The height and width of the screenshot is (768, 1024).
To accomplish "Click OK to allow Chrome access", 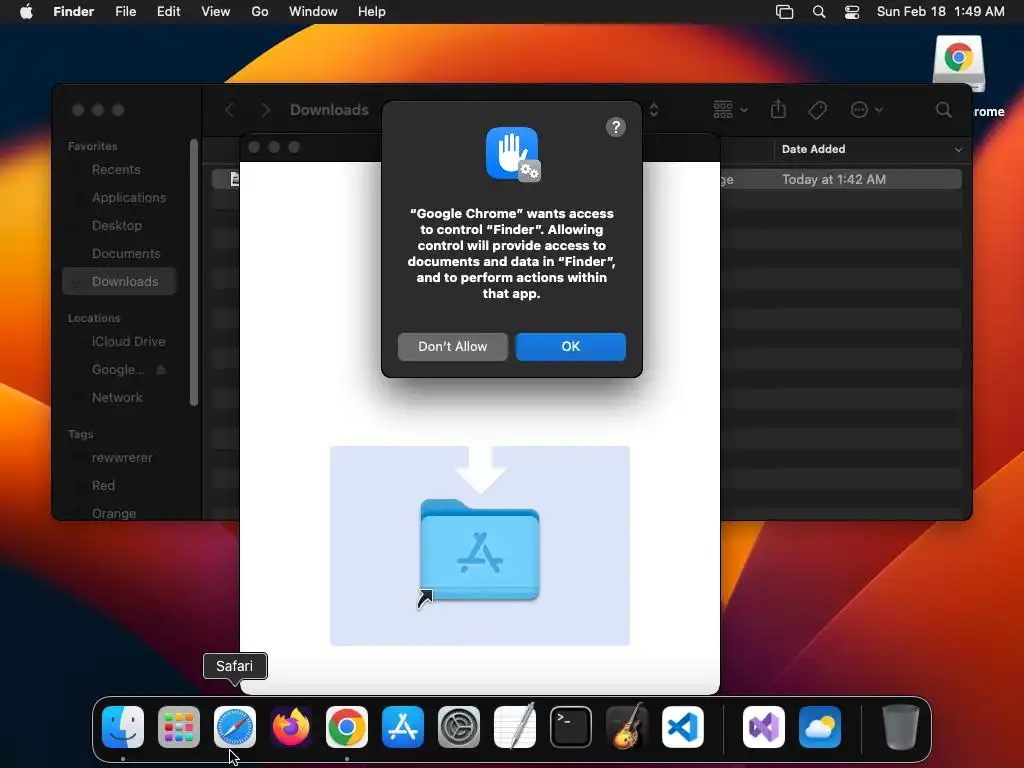I will point(570,347).
